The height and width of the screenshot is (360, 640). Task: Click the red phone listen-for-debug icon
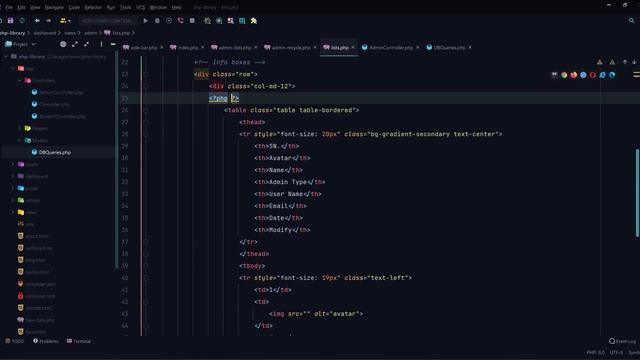180,20
